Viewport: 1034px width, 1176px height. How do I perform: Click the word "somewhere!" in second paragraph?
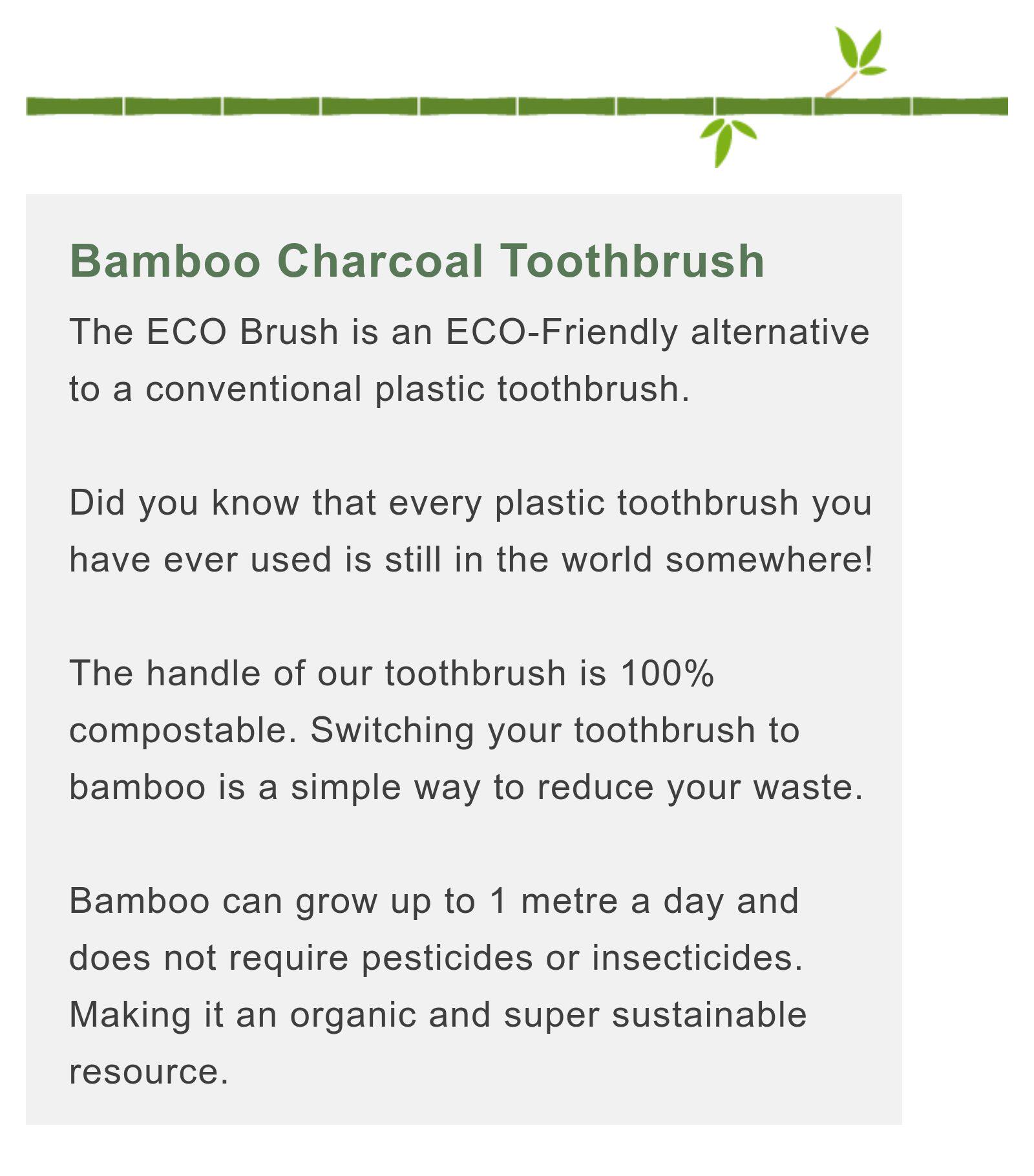click(x=769, y=560)
